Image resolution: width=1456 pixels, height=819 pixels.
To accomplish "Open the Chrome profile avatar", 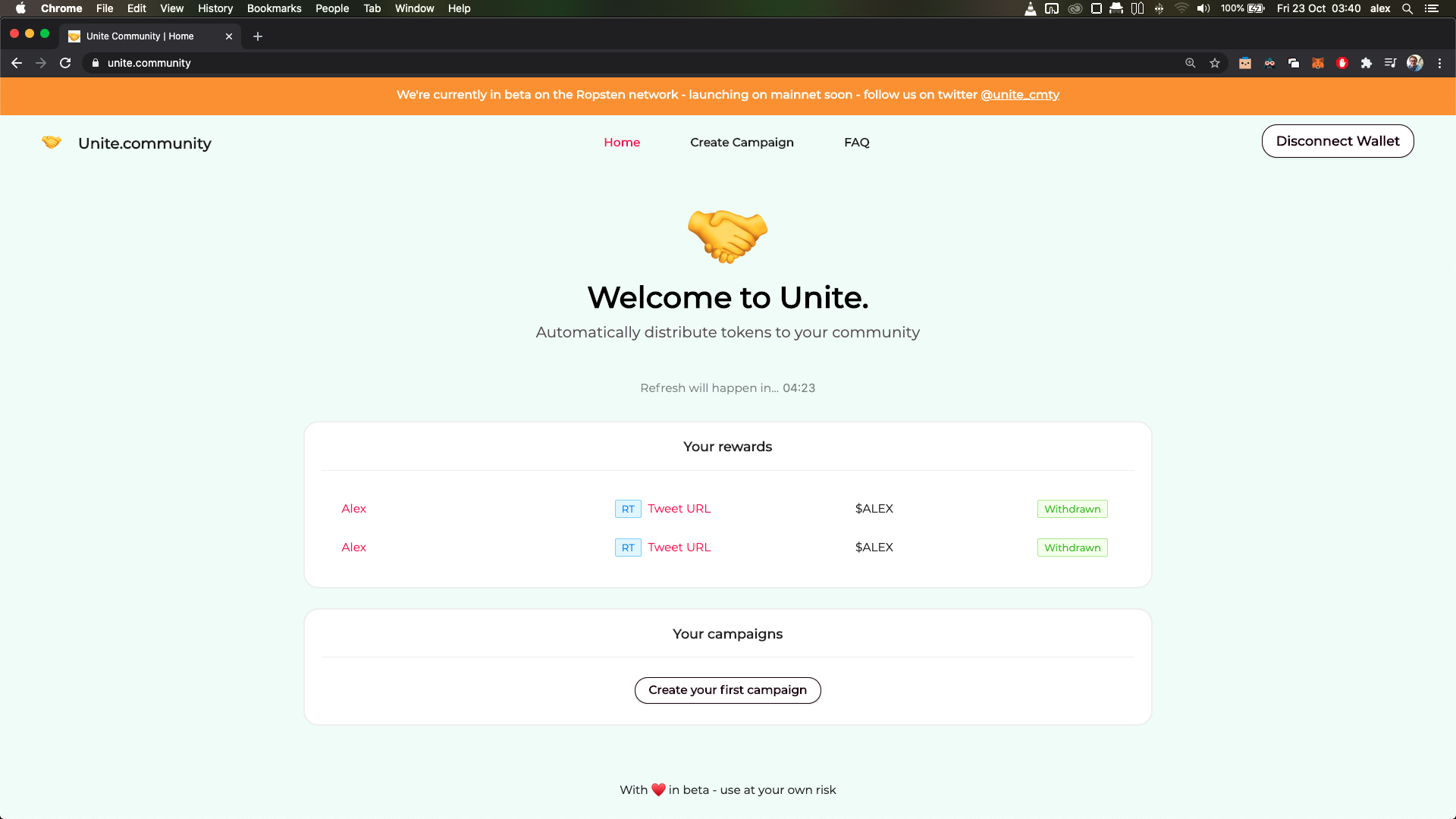I will click(1415, 63).
